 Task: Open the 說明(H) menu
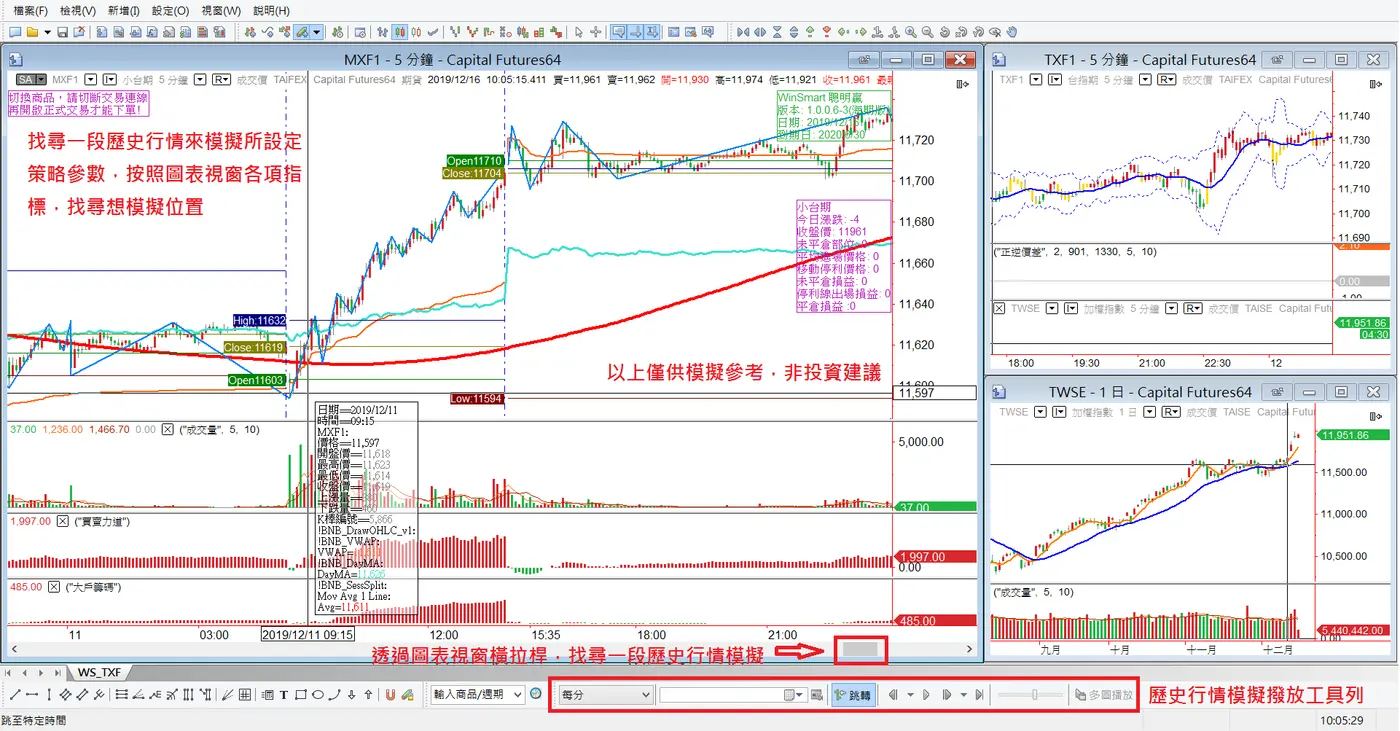(x=271, y=11)
